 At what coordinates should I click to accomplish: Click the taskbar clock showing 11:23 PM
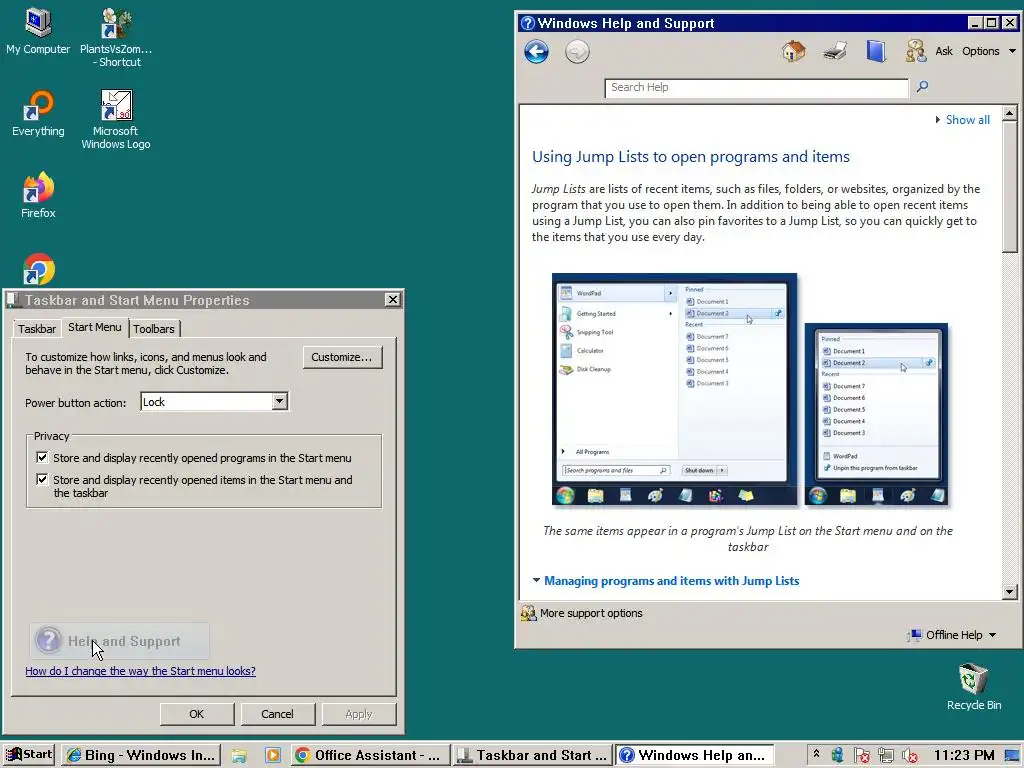click(x=964, y=756)
